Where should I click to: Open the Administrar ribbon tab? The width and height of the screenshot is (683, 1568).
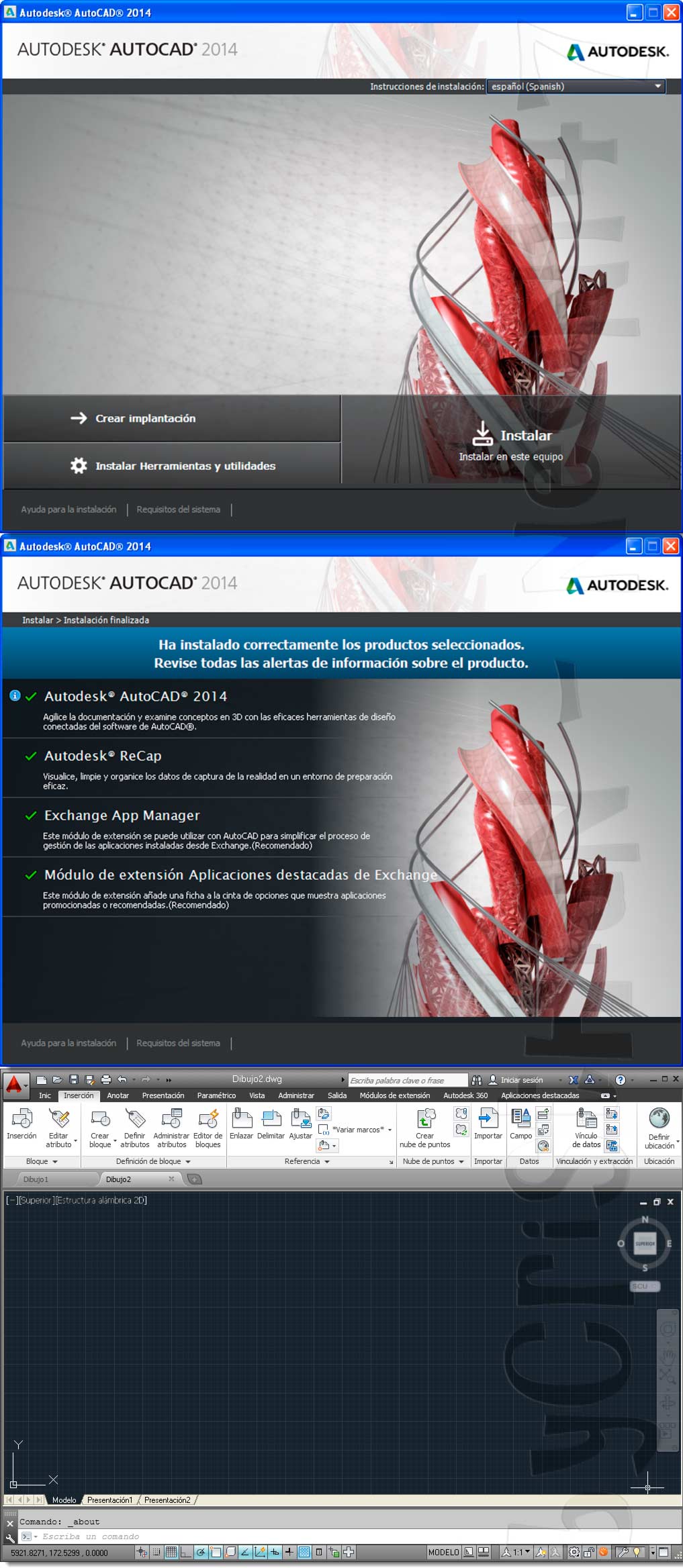296,1095
